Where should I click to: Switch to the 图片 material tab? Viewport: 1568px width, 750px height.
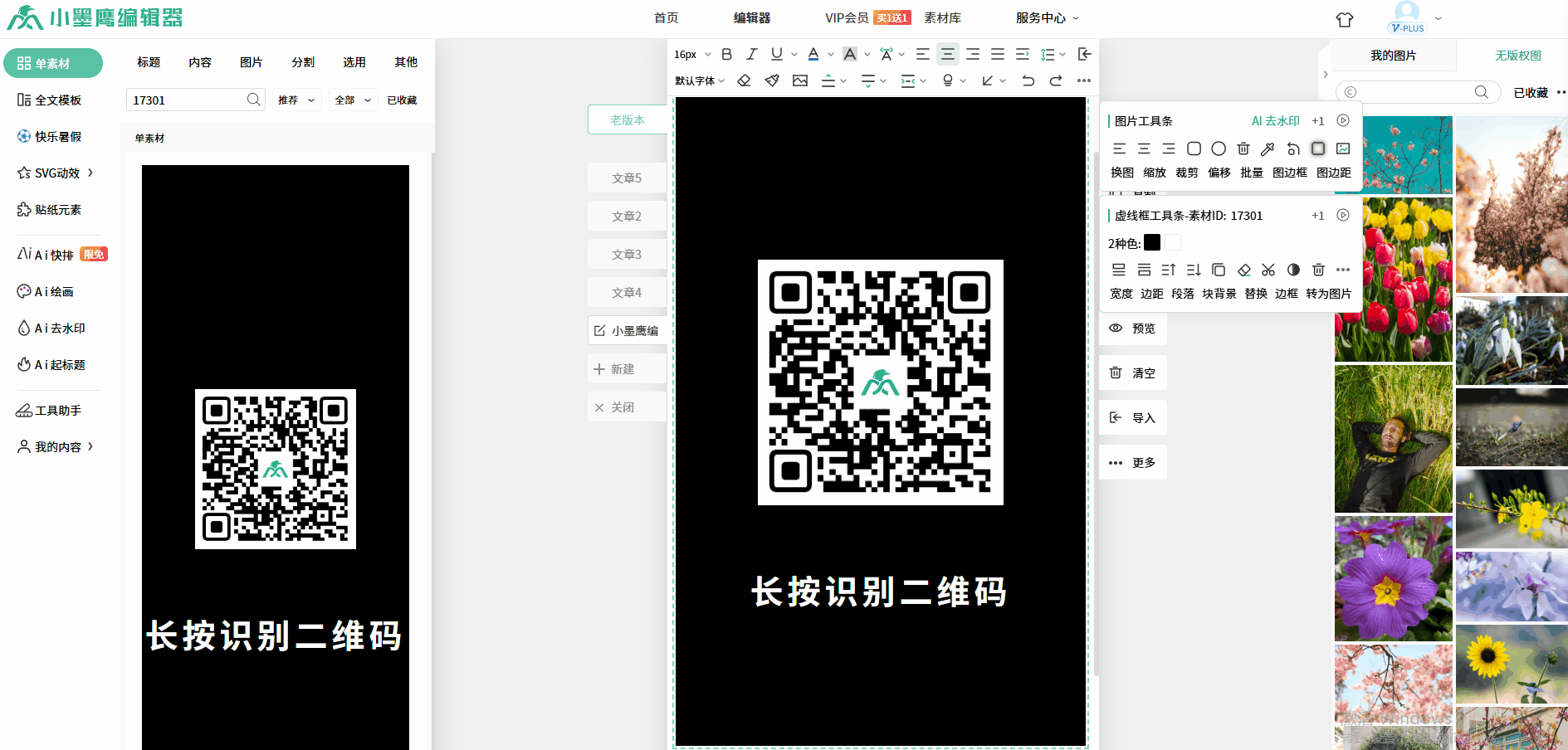252,62
